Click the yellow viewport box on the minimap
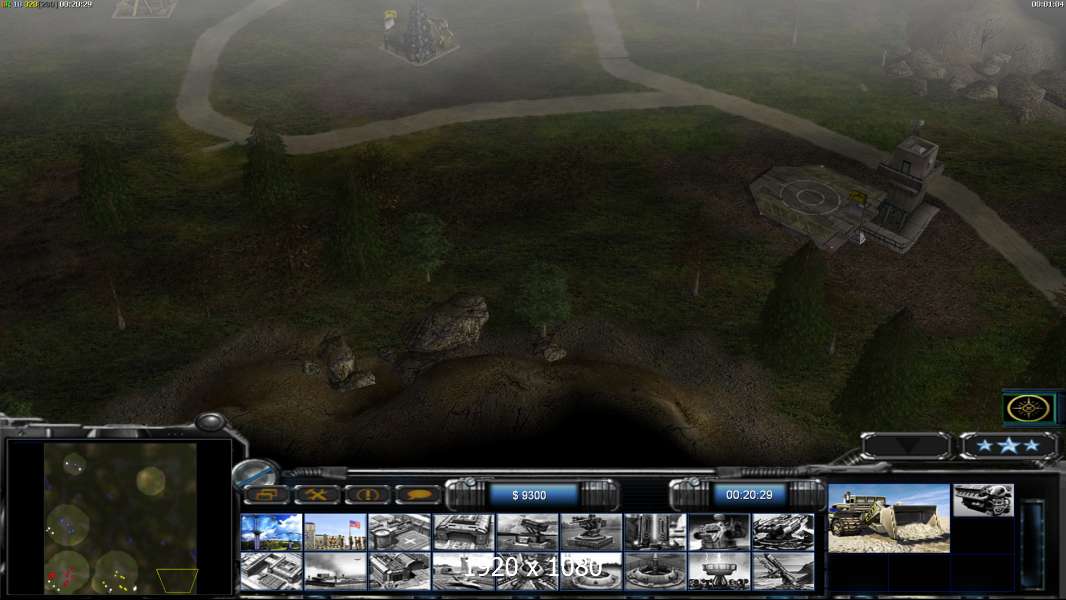 coord(177,581)
